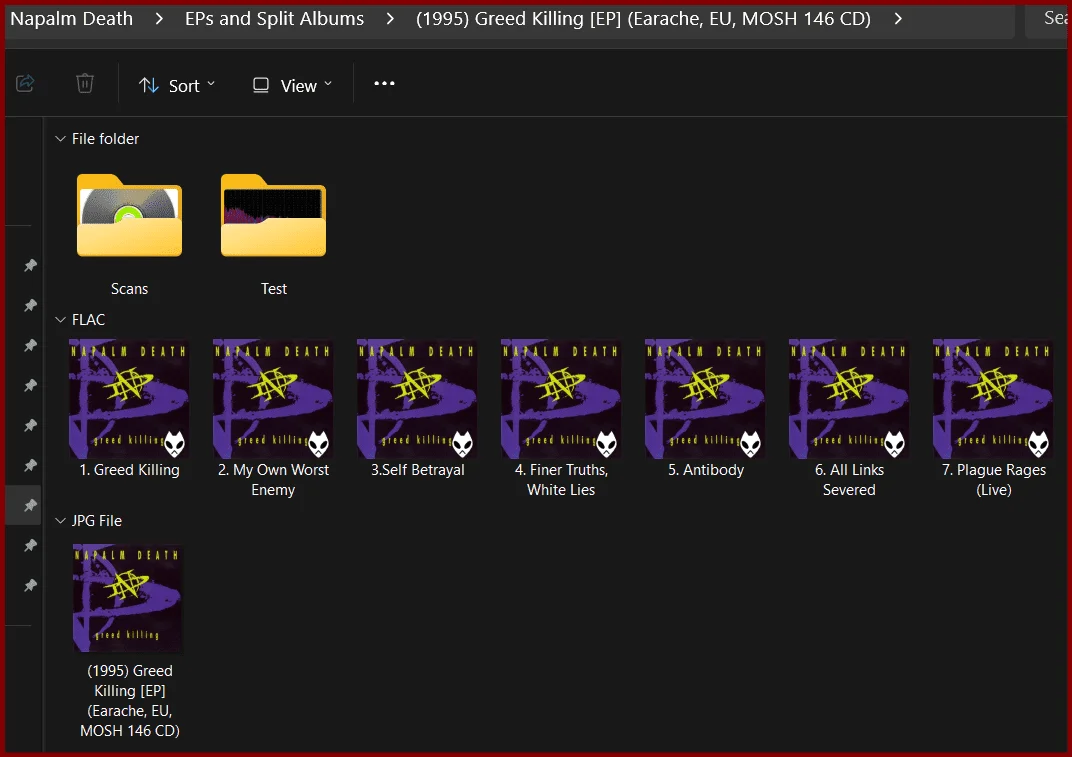The height and width of the screenshot is (757, 1072).
Task: Click the 'FLAC' group header label
Action: click(x=88, y=319)
